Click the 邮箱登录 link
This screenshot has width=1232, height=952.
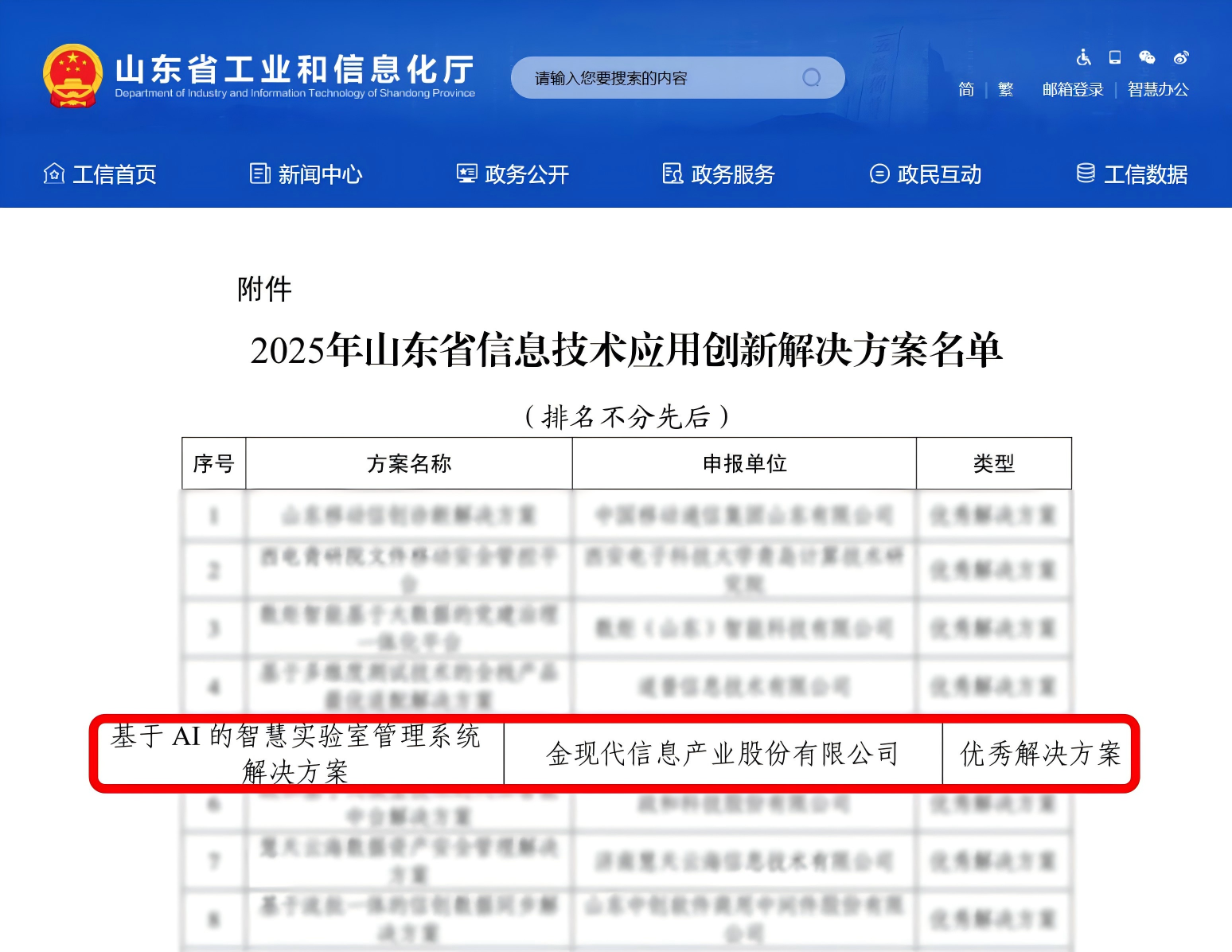(1073, 89)
